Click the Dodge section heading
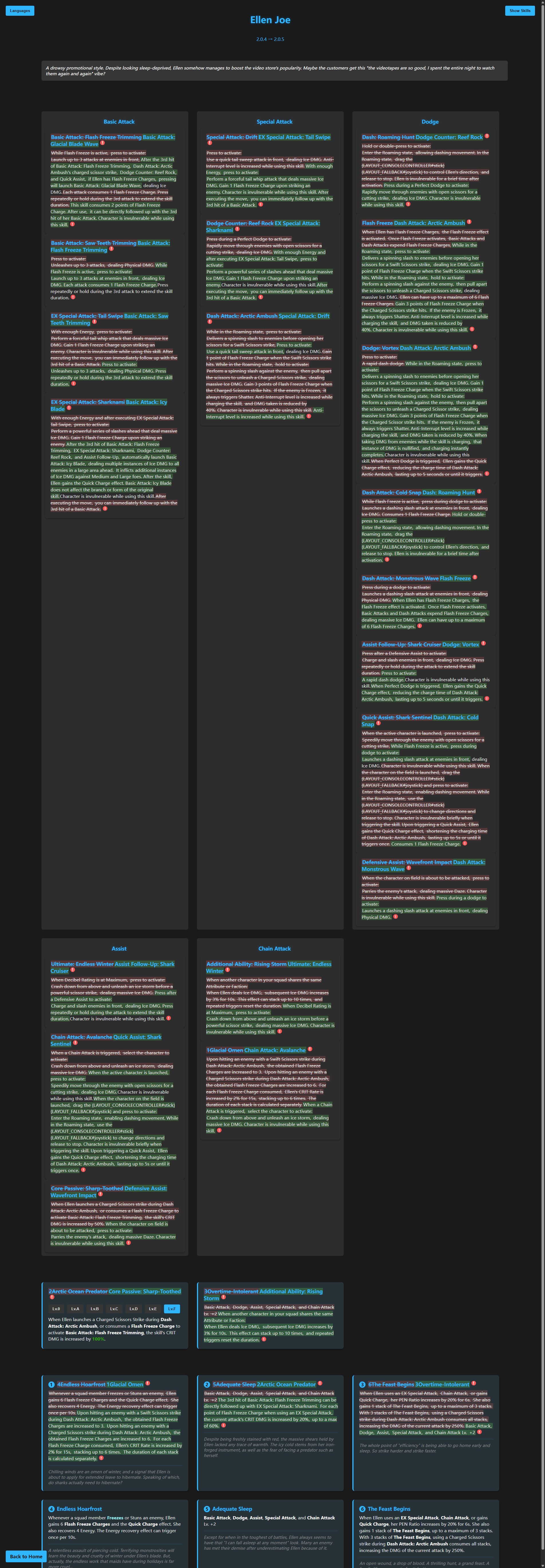The image size is (545, 1568). (430, 122)
